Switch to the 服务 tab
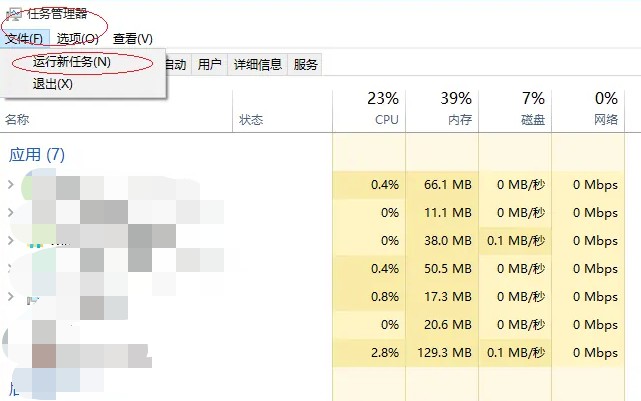Image resolution: width=641 pixels, height=401 pixels. click(306, 65)
